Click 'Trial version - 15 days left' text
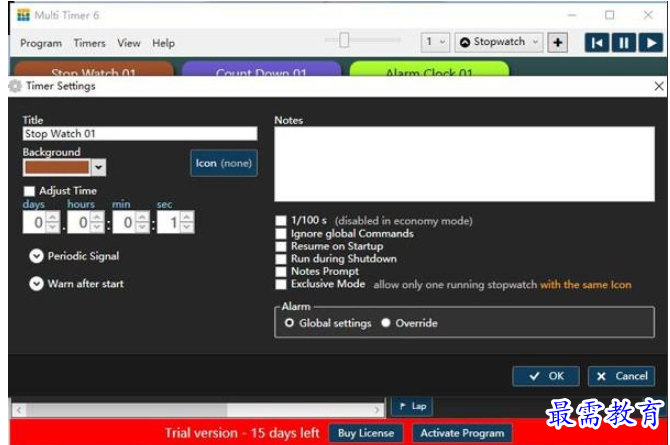 (242, 433)
